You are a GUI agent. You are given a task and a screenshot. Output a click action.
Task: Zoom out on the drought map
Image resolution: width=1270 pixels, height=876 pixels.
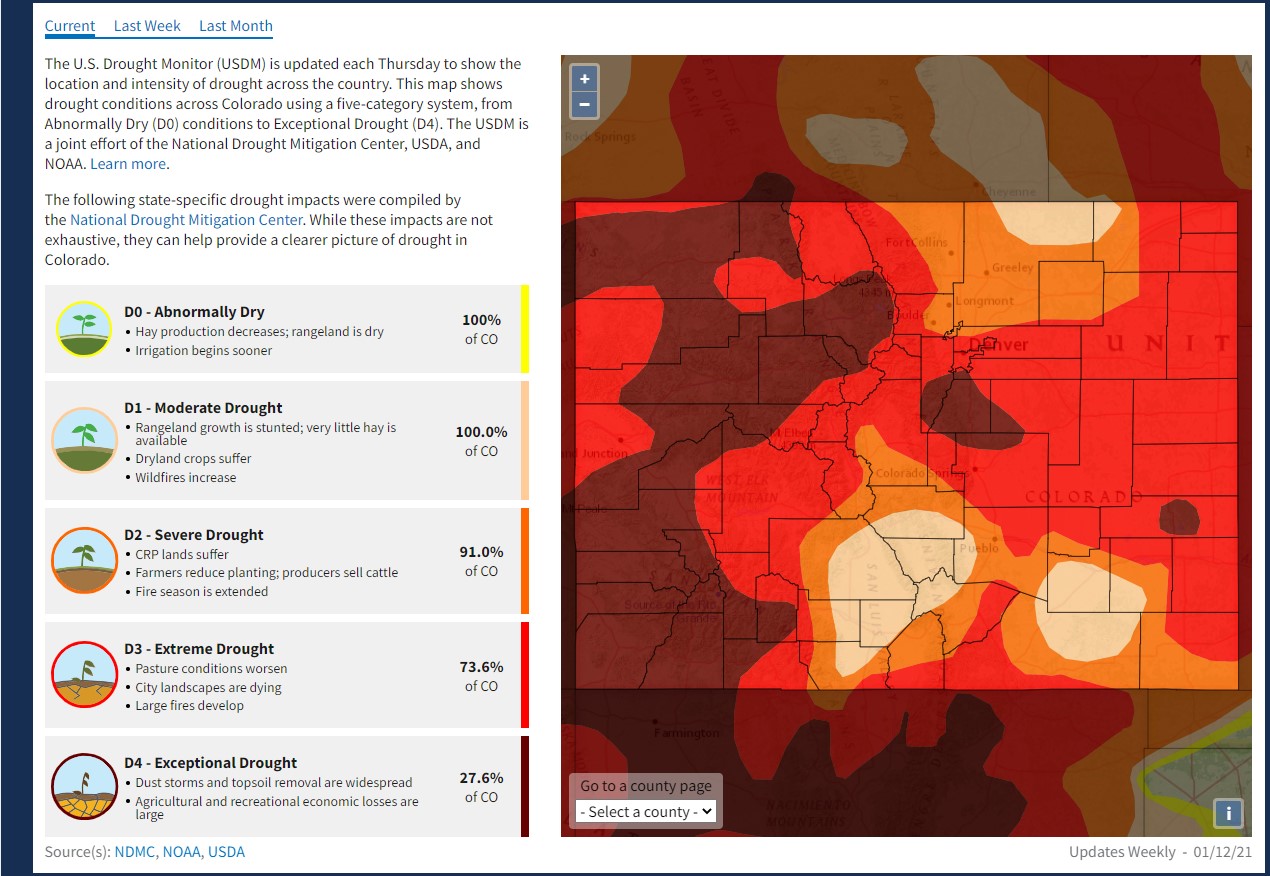tap(584, 104)
